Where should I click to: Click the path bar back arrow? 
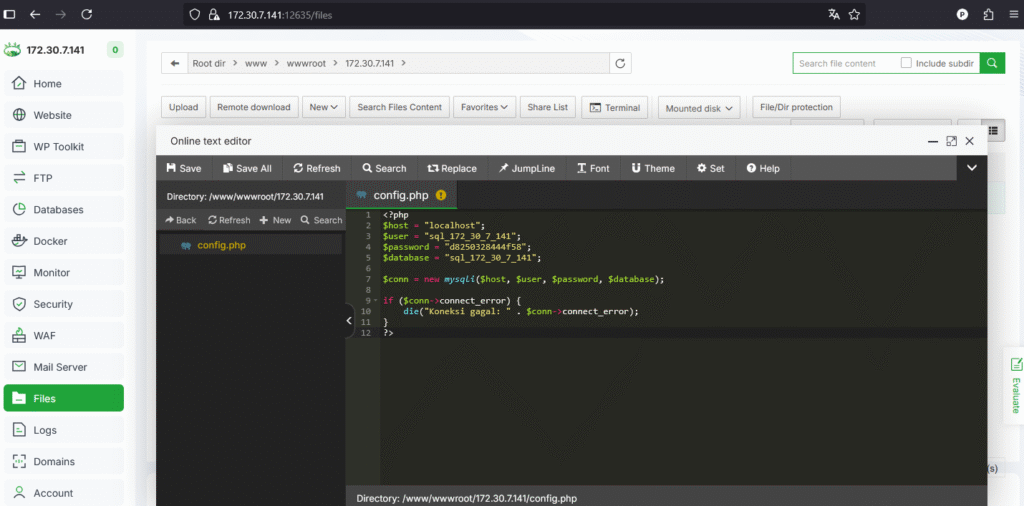pyautogui.click(x=174, y=63)
